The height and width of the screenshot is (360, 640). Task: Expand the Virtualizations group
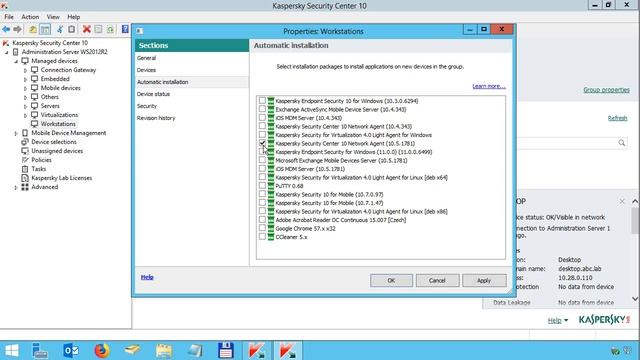coord(25,115)
